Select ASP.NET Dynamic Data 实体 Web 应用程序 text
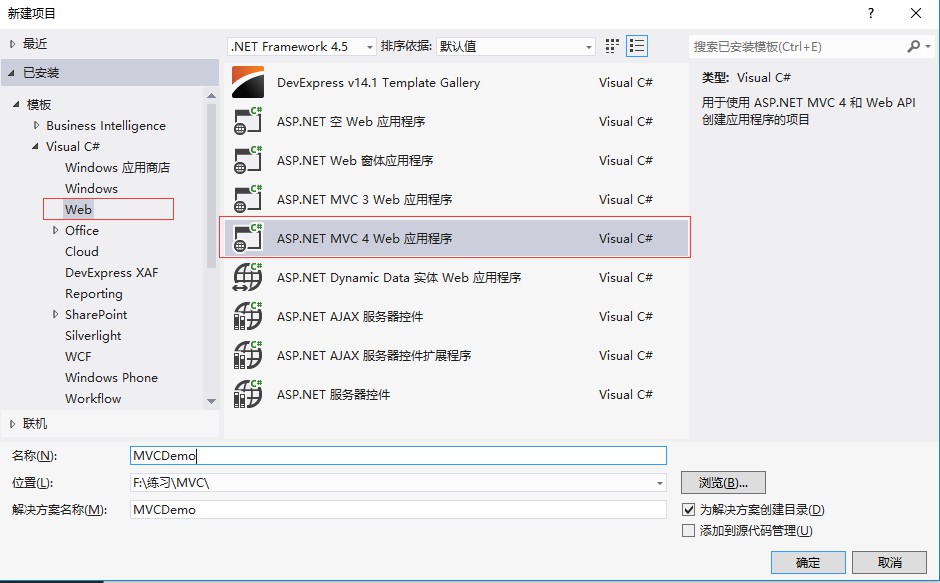The width and height of the screenshot is (940, 583). coord(399,278)
